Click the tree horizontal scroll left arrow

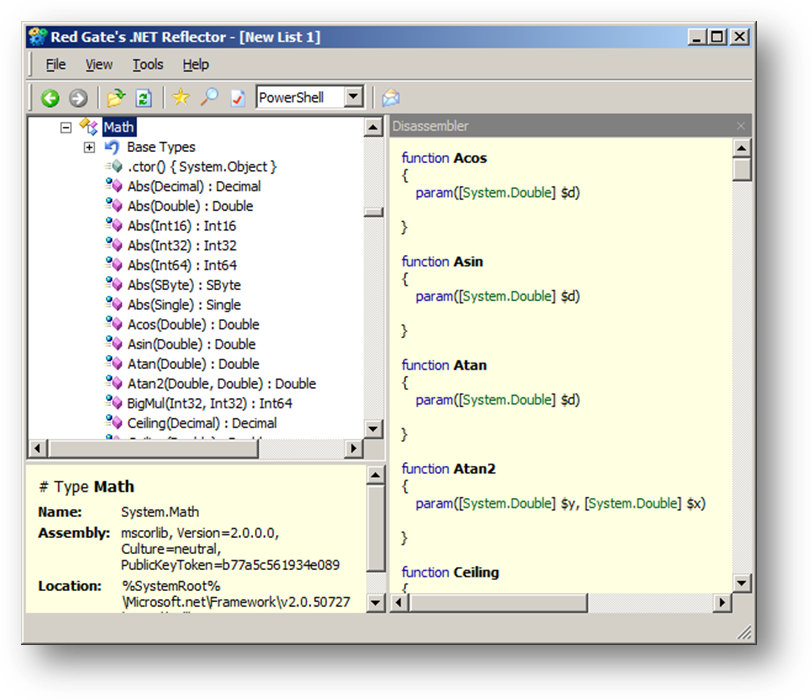[x=37, y=448]
